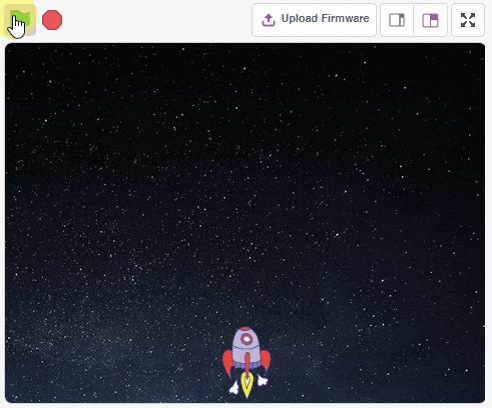This screenshot has height=408, width=492.
Task: Stop the project with the red octagon
Action: (x=52, y=20)
